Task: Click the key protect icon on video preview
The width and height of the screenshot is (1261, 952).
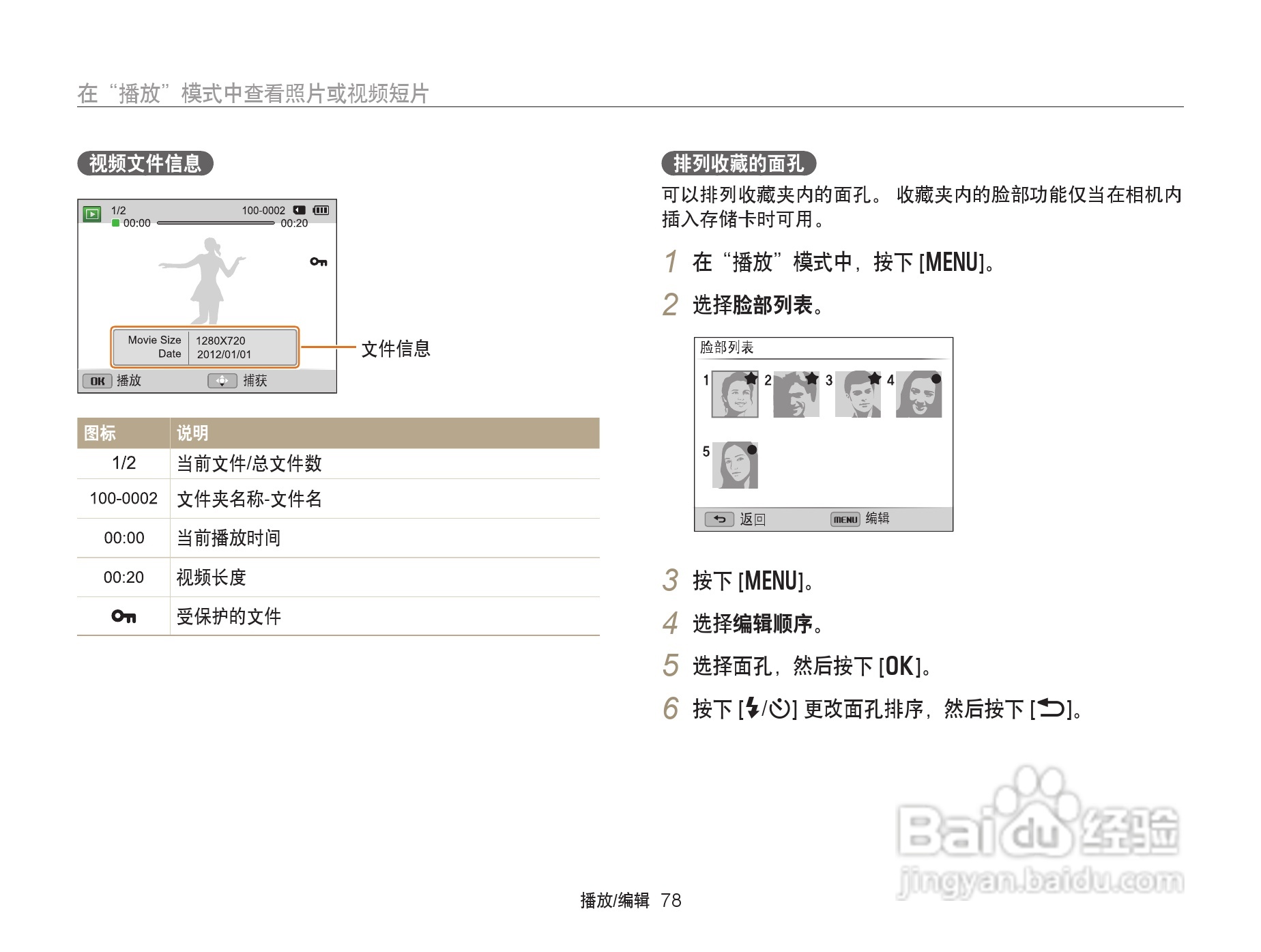Action: point(319,261)
